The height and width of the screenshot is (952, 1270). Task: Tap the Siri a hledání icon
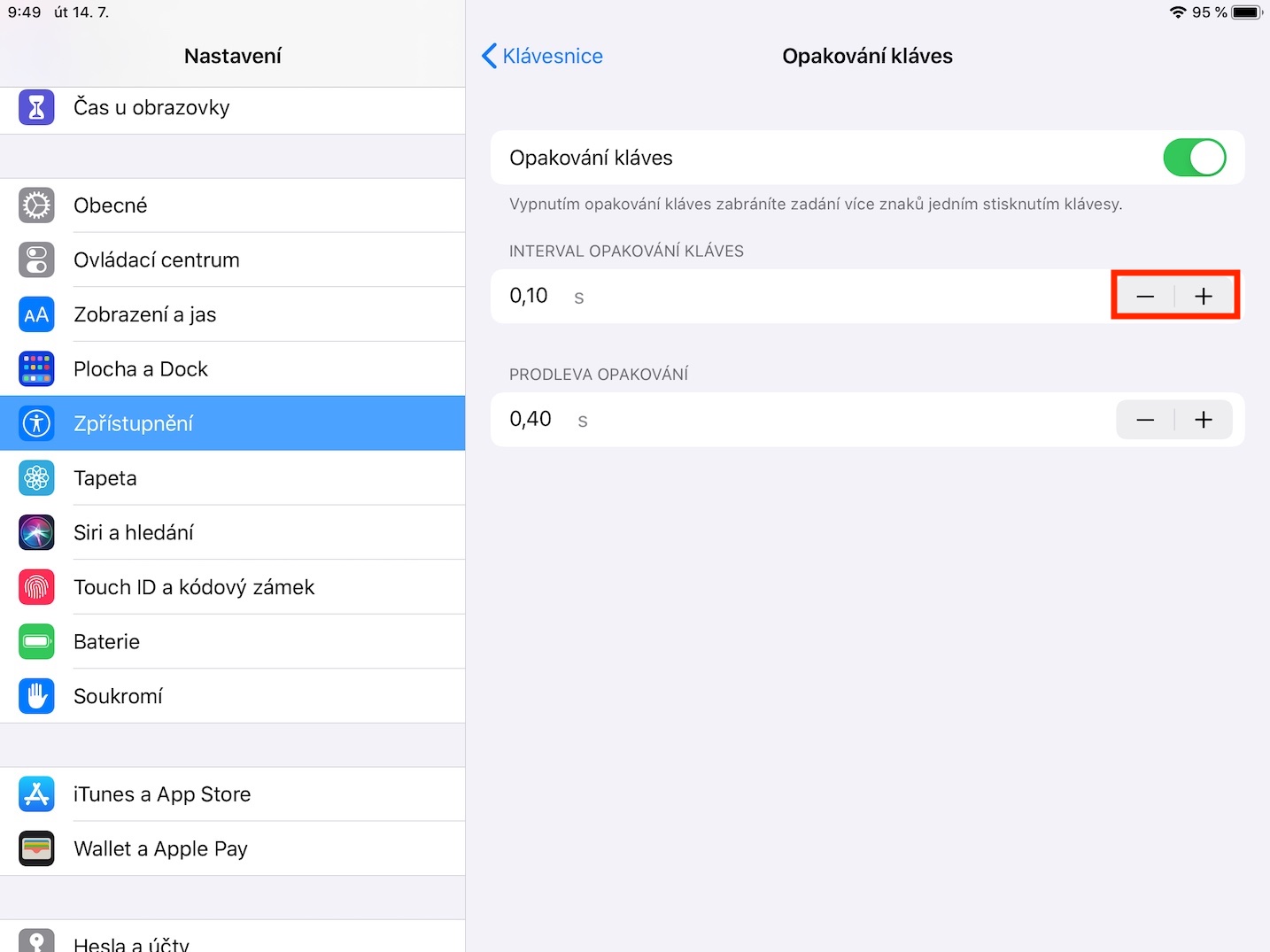[36, 533]
